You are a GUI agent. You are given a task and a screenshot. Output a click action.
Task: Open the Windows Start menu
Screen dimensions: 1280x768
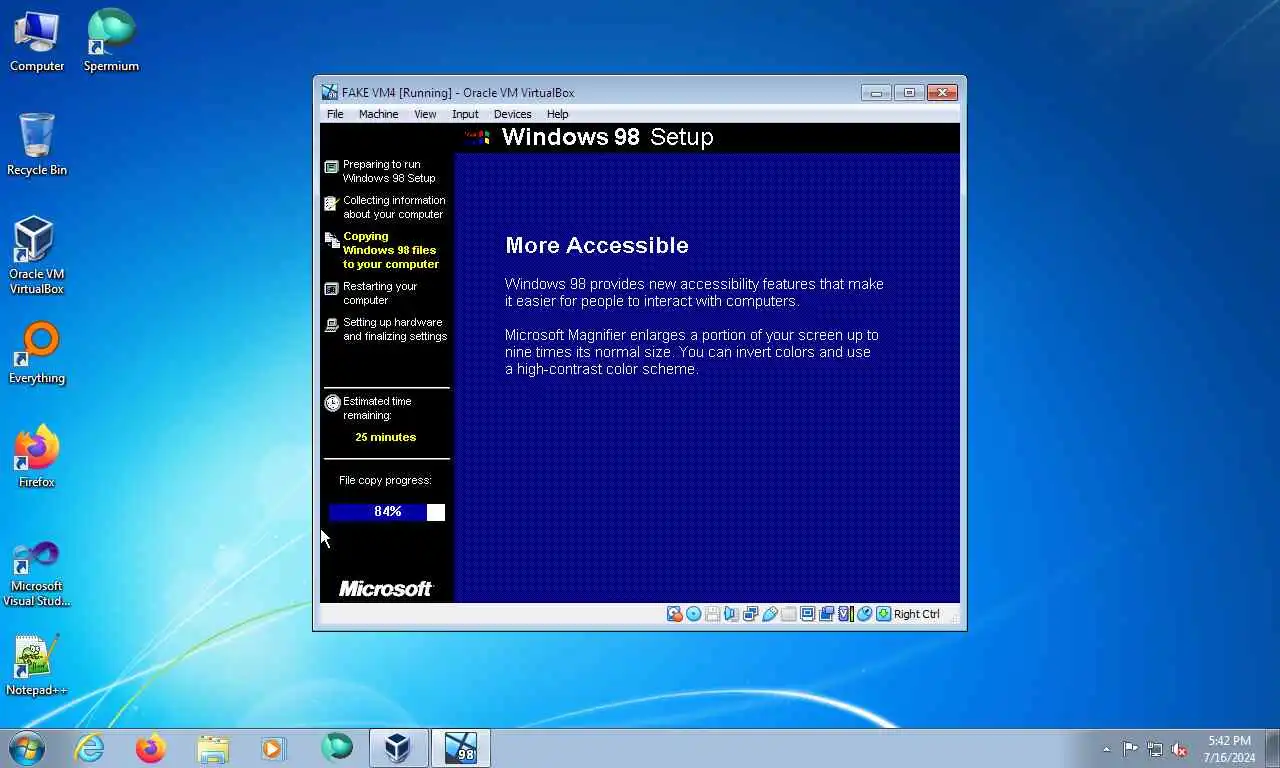[27, 748]
